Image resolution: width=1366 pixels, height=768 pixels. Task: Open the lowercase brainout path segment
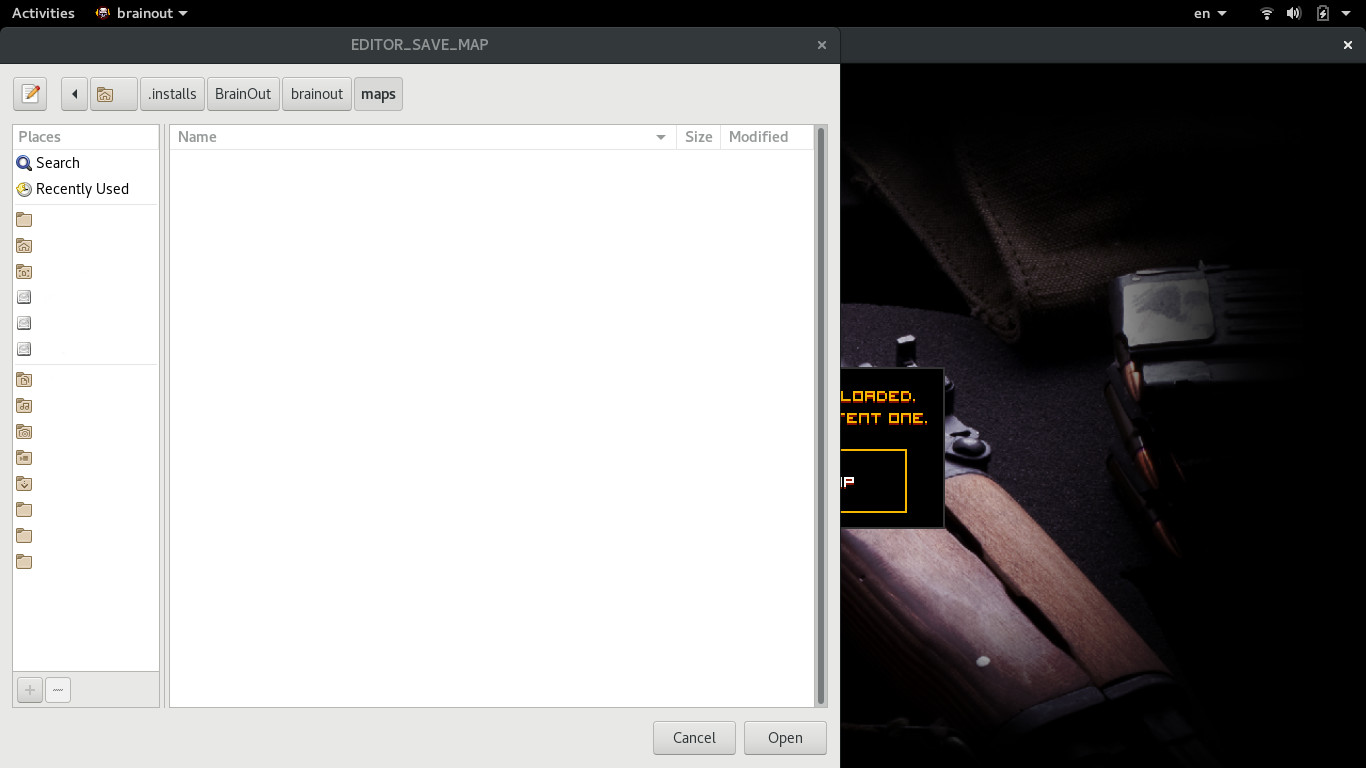(317, 94)
